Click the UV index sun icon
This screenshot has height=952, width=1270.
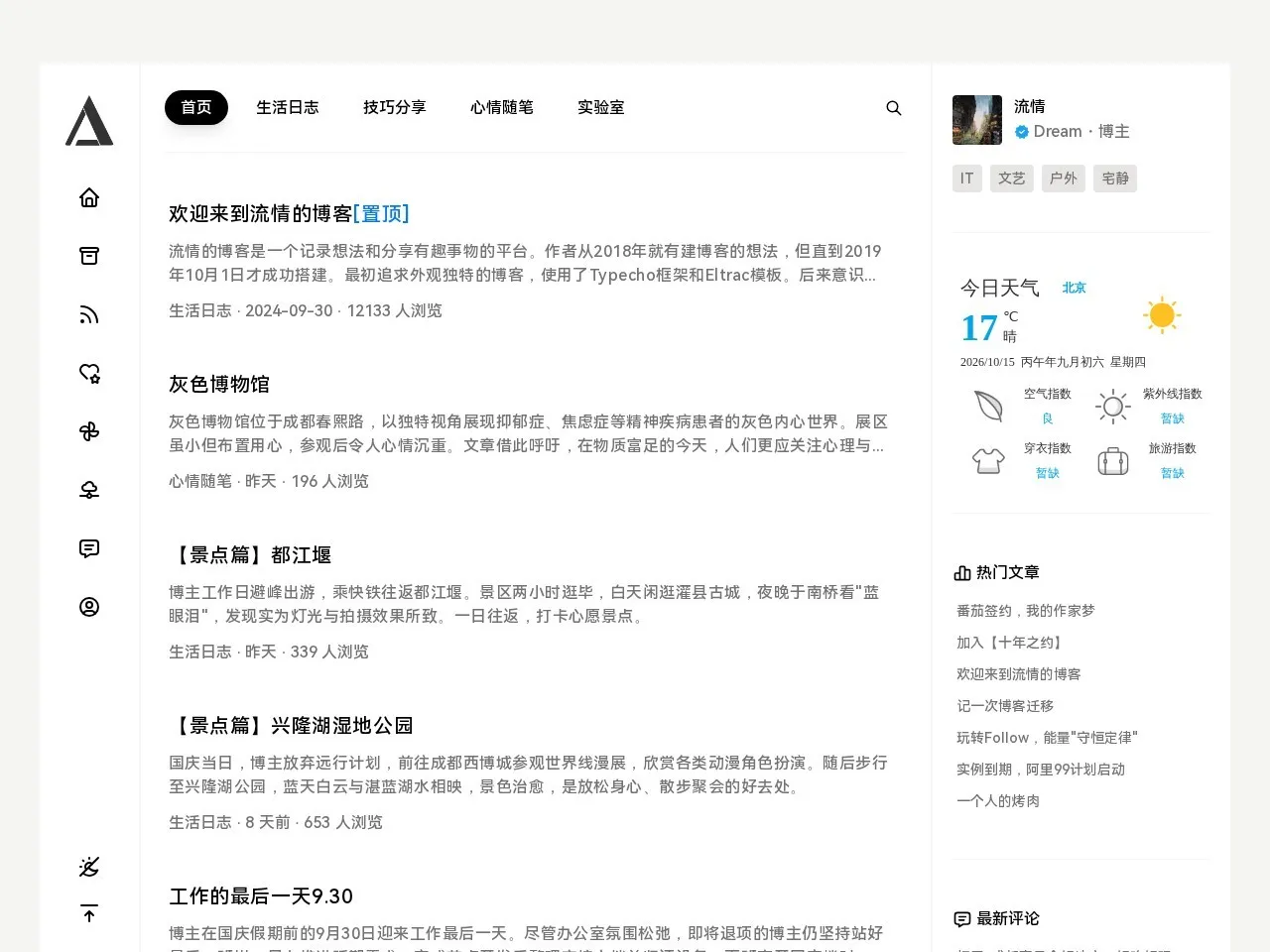click(x=1113, y=406)
